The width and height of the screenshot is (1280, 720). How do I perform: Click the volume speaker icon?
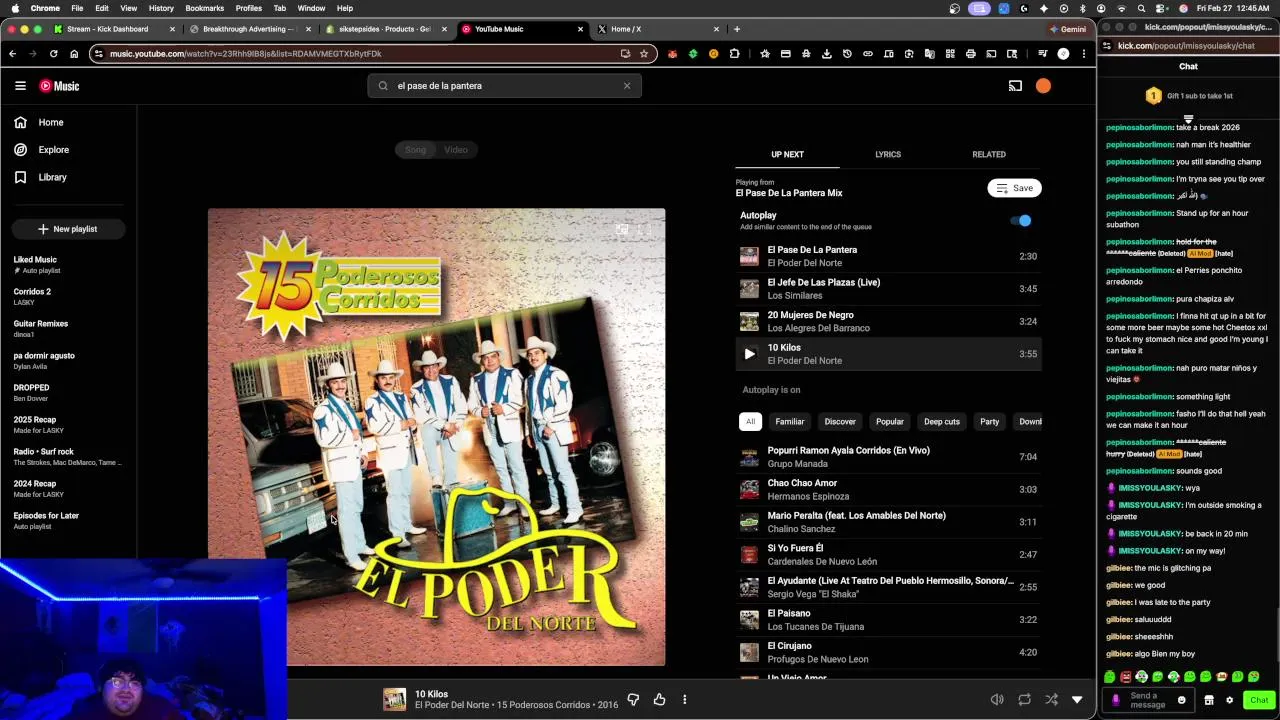tap(997, 699)
